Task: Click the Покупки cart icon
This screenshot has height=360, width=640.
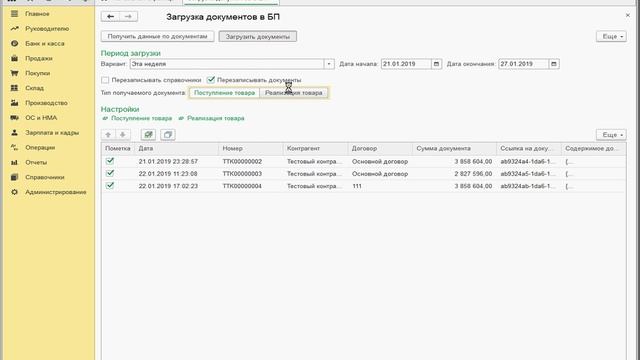Action: [x=14, y=73]
